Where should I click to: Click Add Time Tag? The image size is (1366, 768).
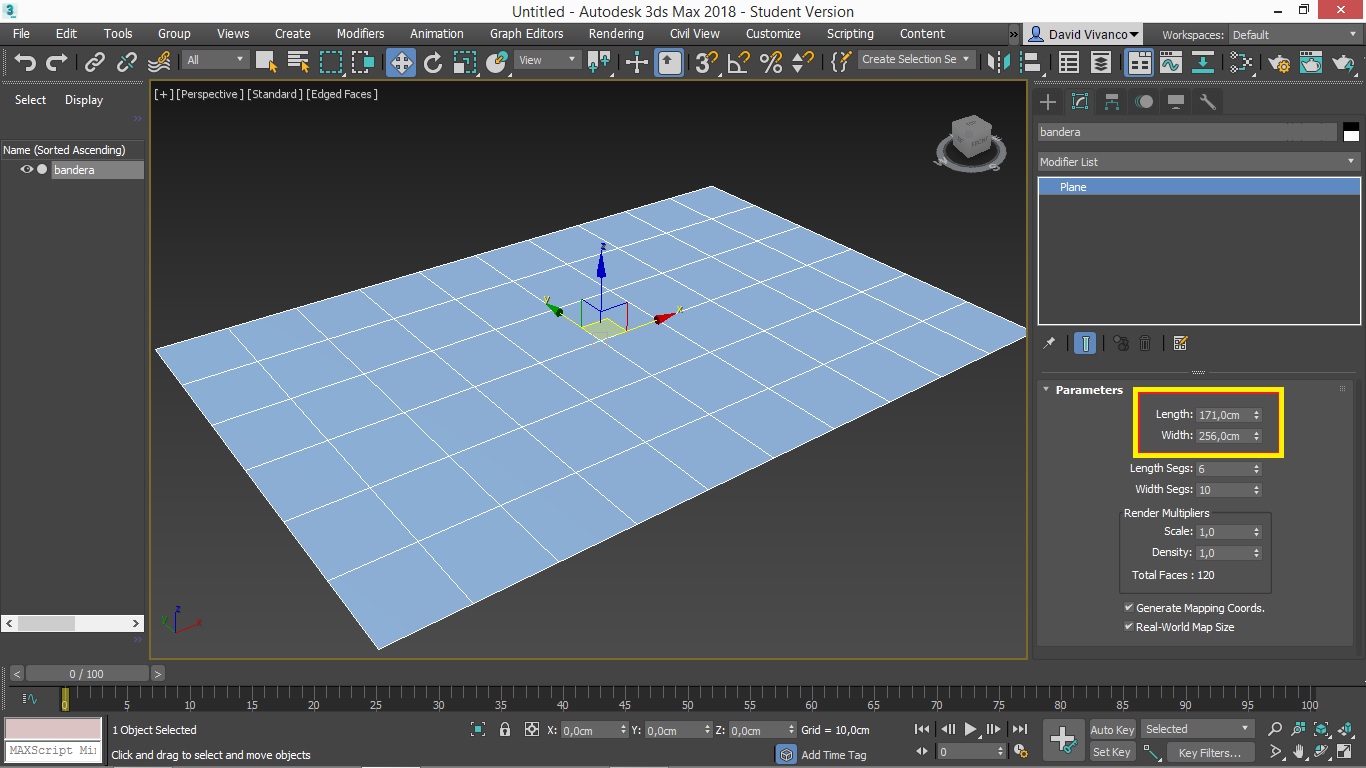pyautogui.click(x=833, y=755)
